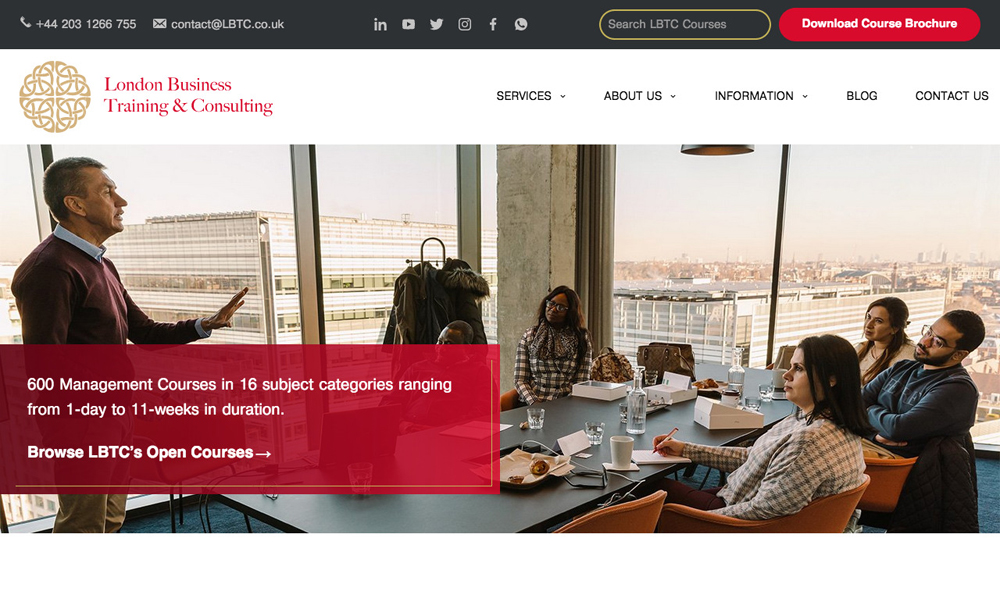
Task: Open the YouTube icon link
Action: [408, 24]
